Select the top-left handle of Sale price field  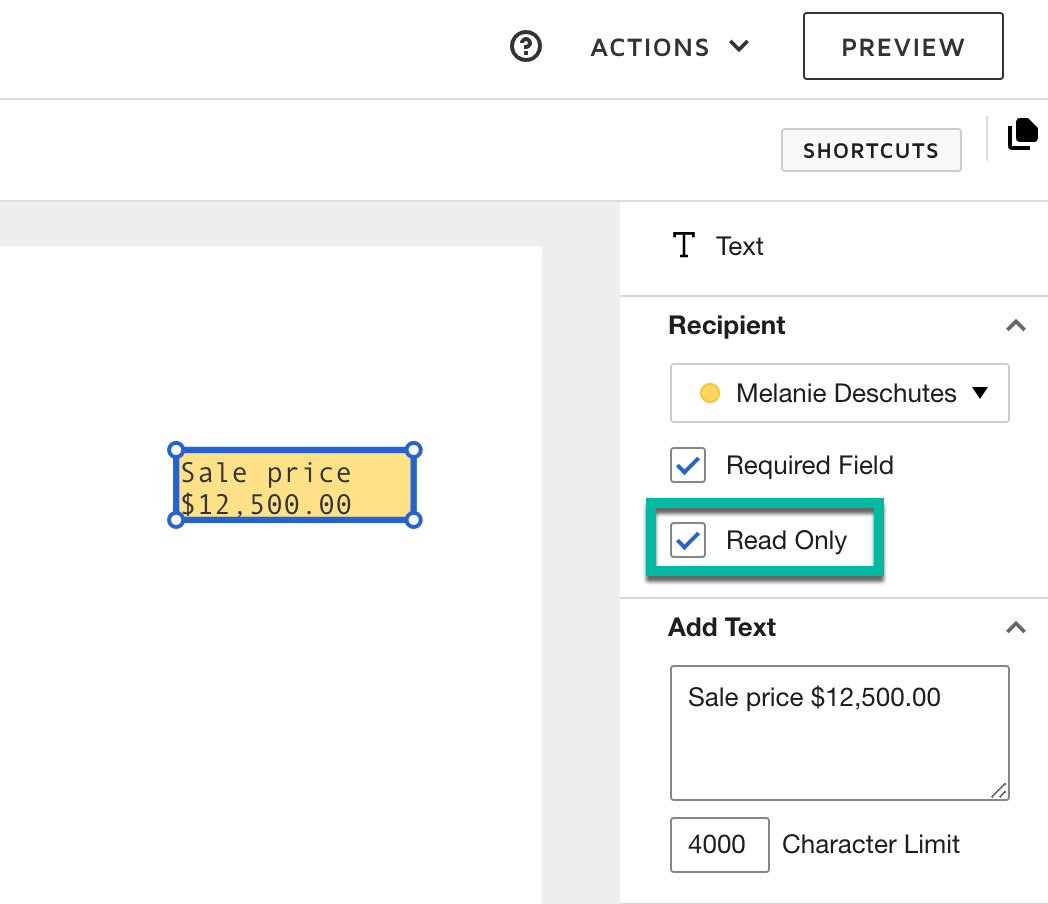(x=176, y=450)
